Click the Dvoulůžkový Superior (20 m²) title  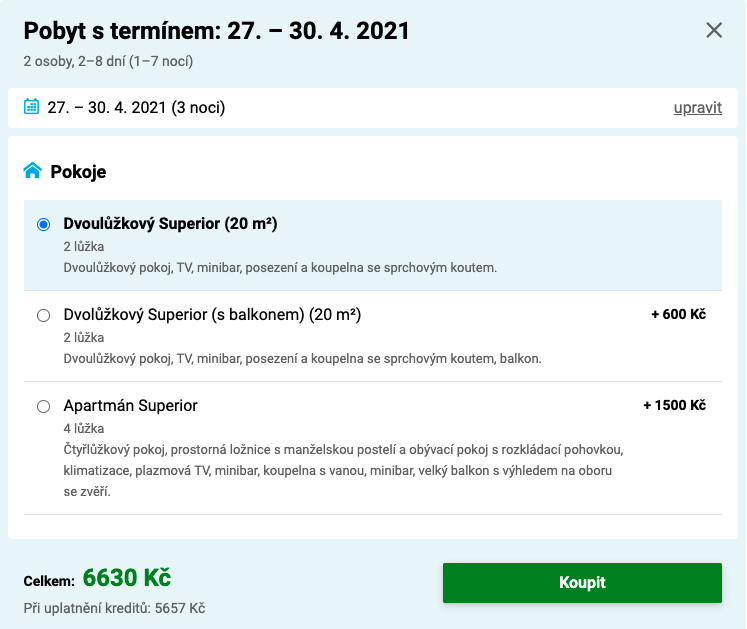pyautogui.click(x=170, y=223)
